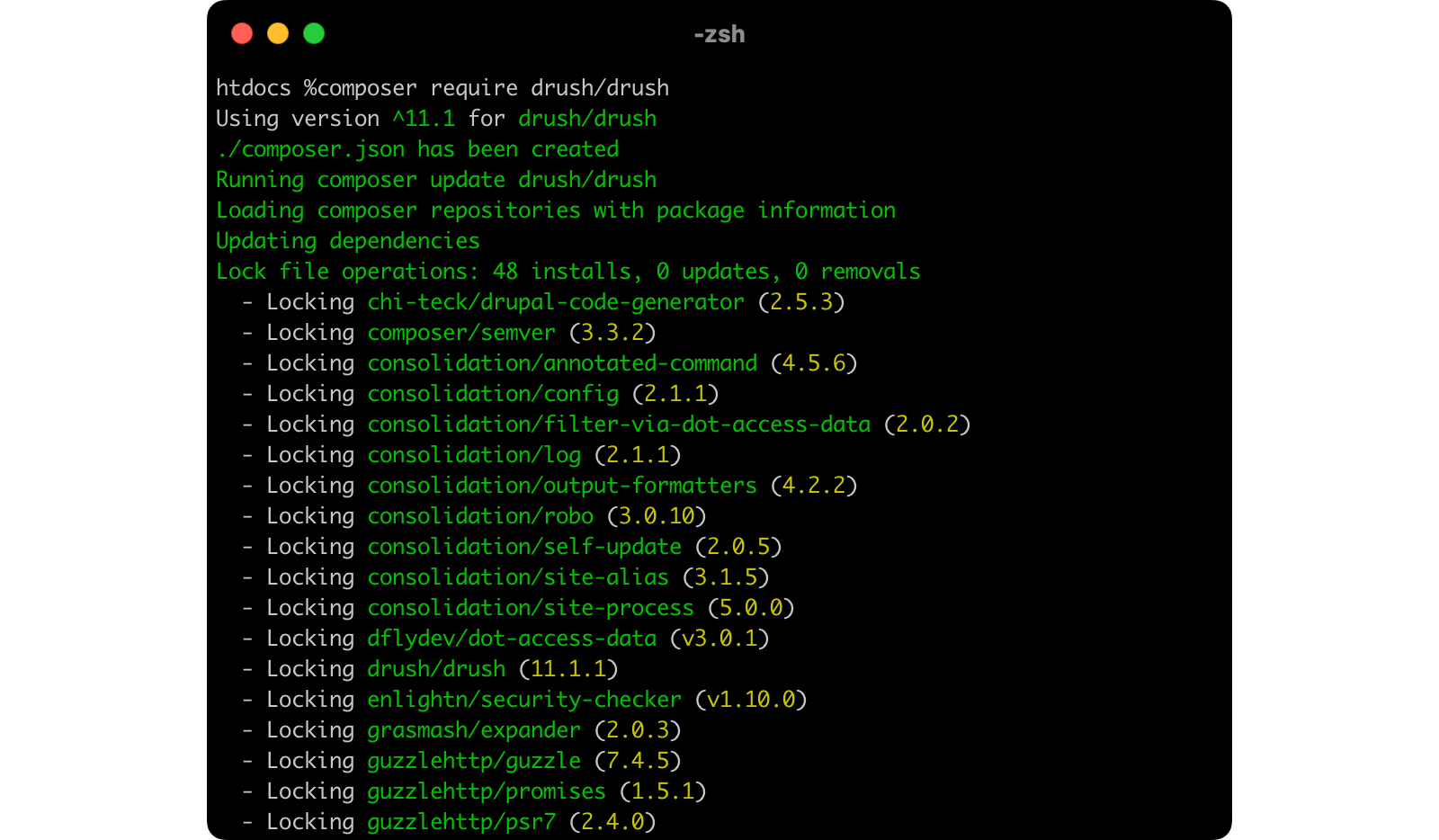Click package consolidation/output-formatters
The height and width of the screenshot is (840, 1439).
point(562,486)
